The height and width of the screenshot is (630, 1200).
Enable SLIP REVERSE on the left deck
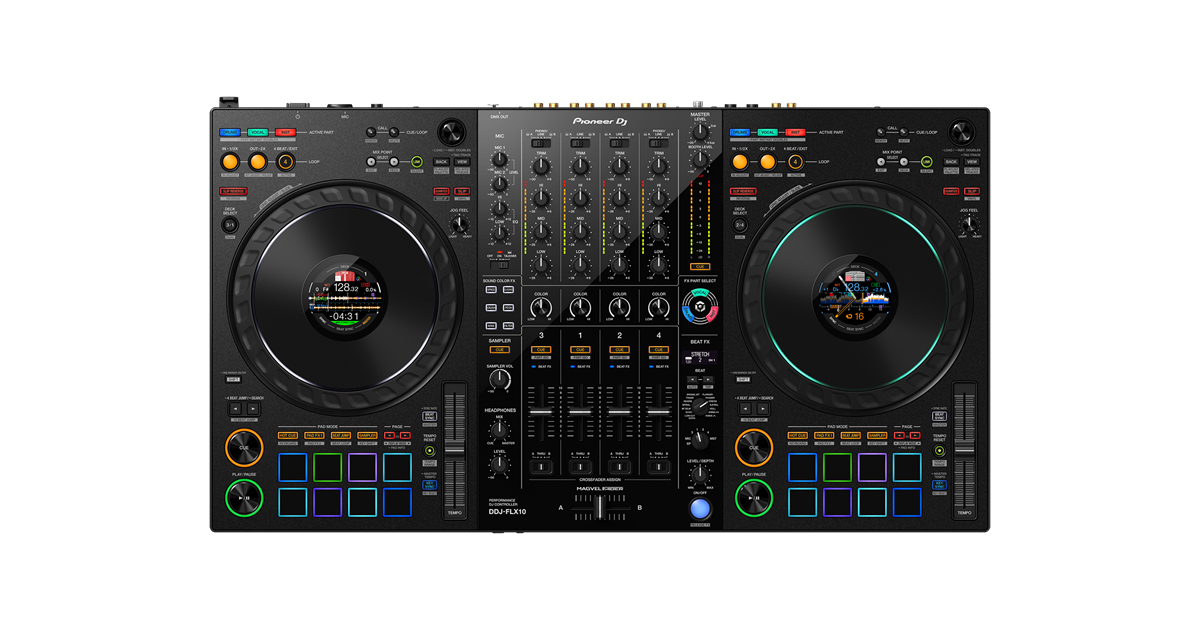click(x=233, y=191)
